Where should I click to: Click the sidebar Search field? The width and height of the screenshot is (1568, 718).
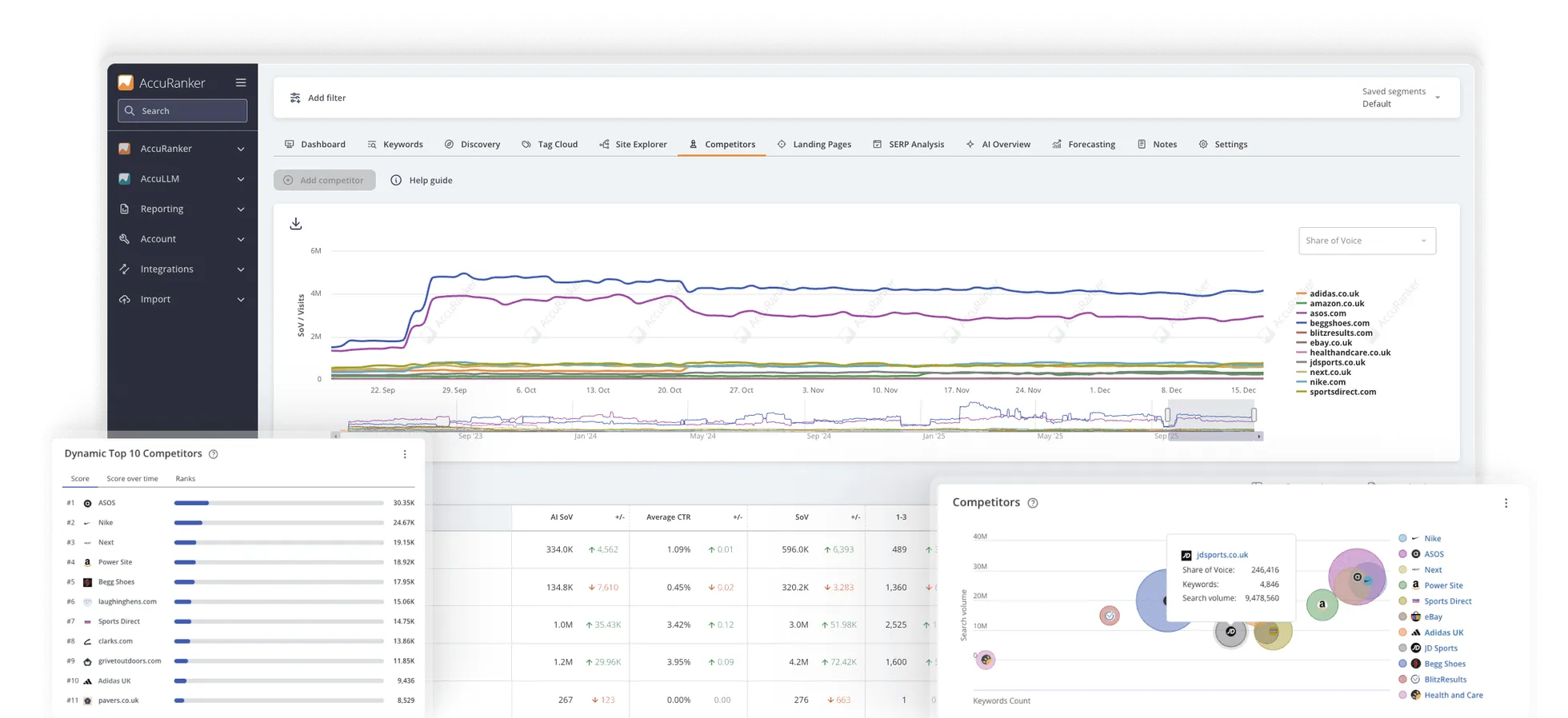[x=182, y=111]
